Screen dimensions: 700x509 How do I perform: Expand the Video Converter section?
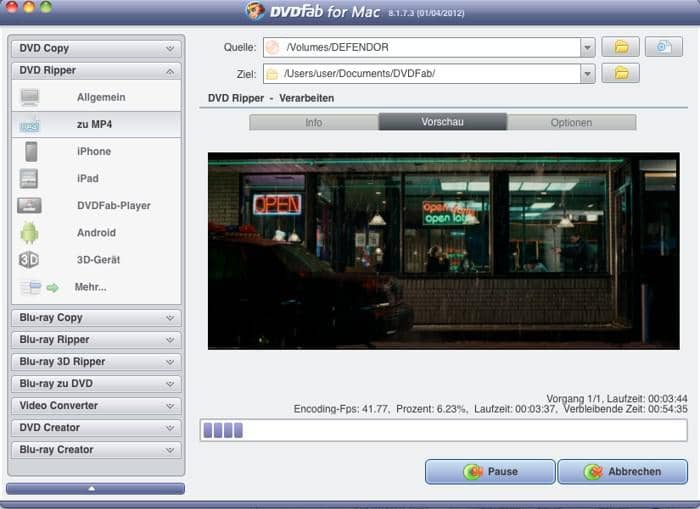(x=96, y=405)
